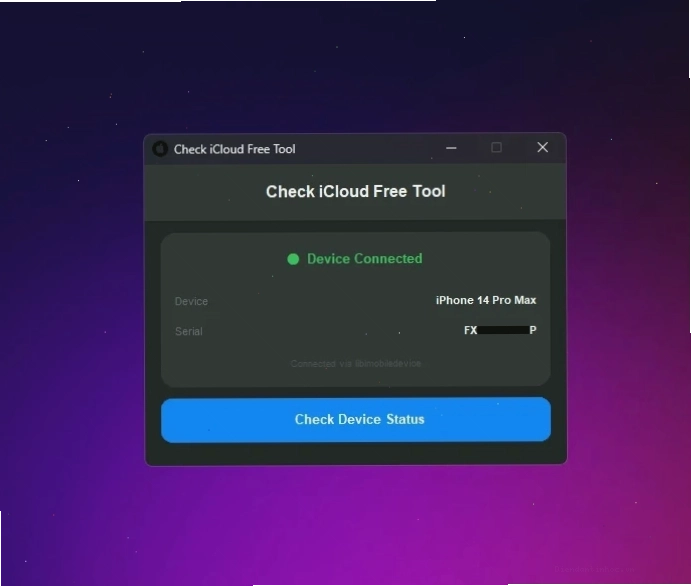Screen dimensions: 691x586
Task: Click the Check Device Status button
Action: pyautogui.click(x=356, y=419)
